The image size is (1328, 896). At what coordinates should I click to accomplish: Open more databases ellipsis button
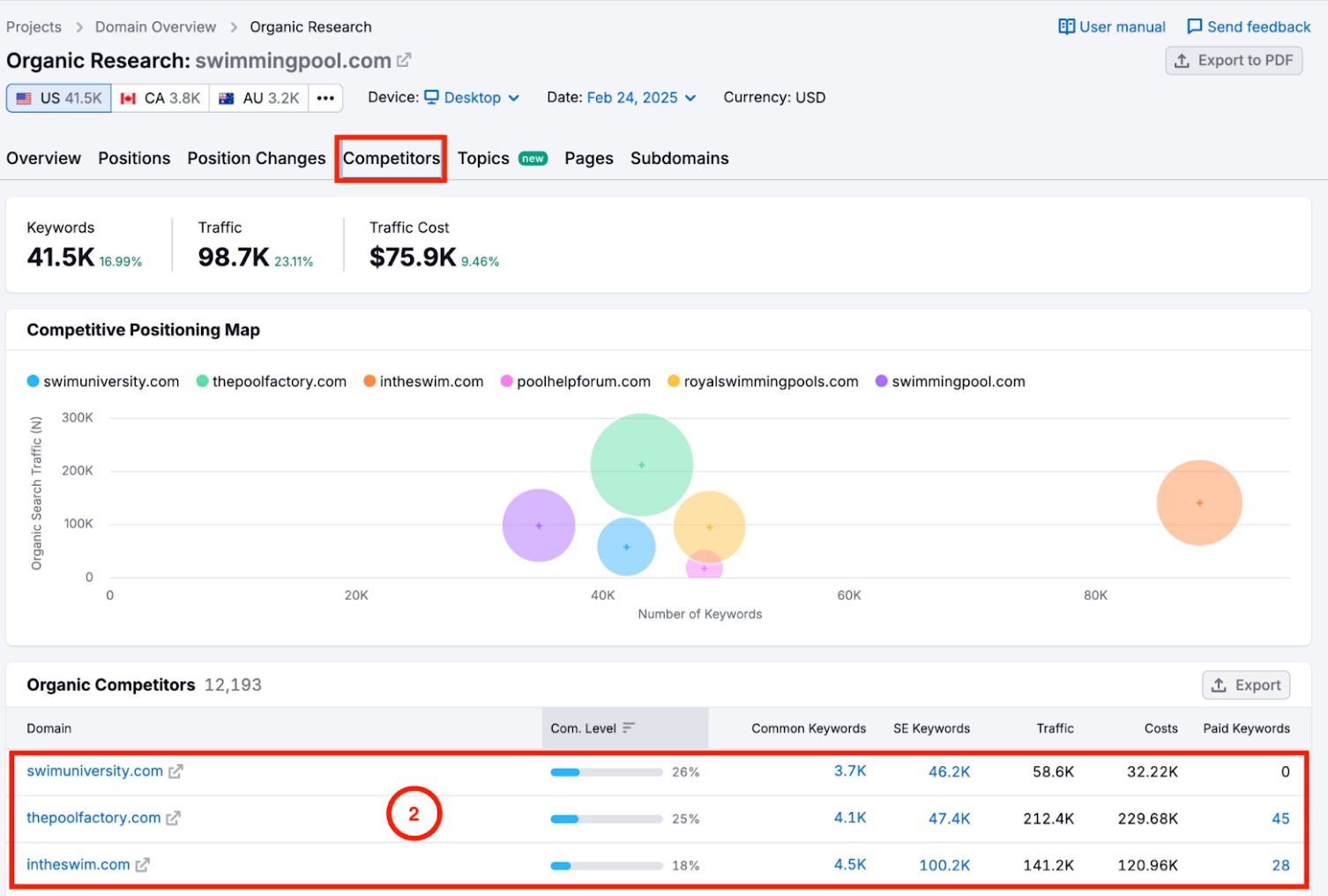(x=325, y=98)
